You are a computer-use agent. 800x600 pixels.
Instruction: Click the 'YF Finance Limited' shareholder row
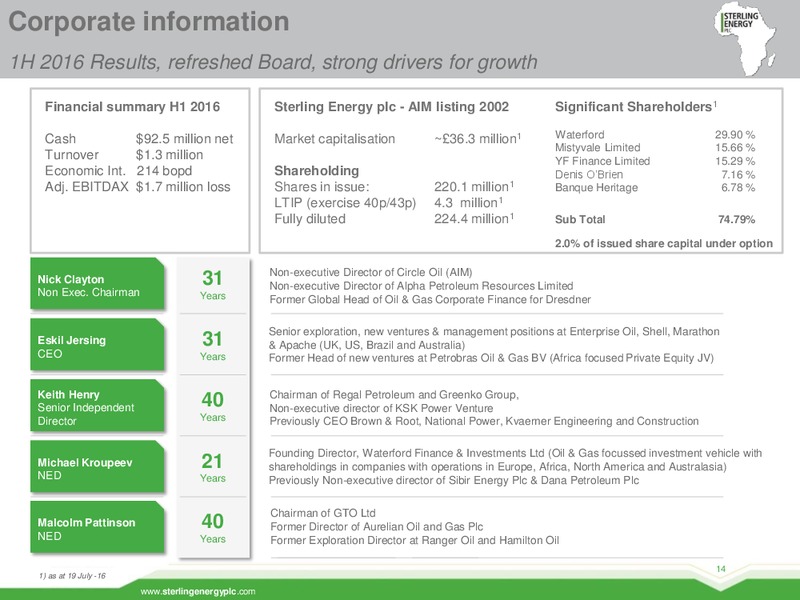tap(655, 161)
